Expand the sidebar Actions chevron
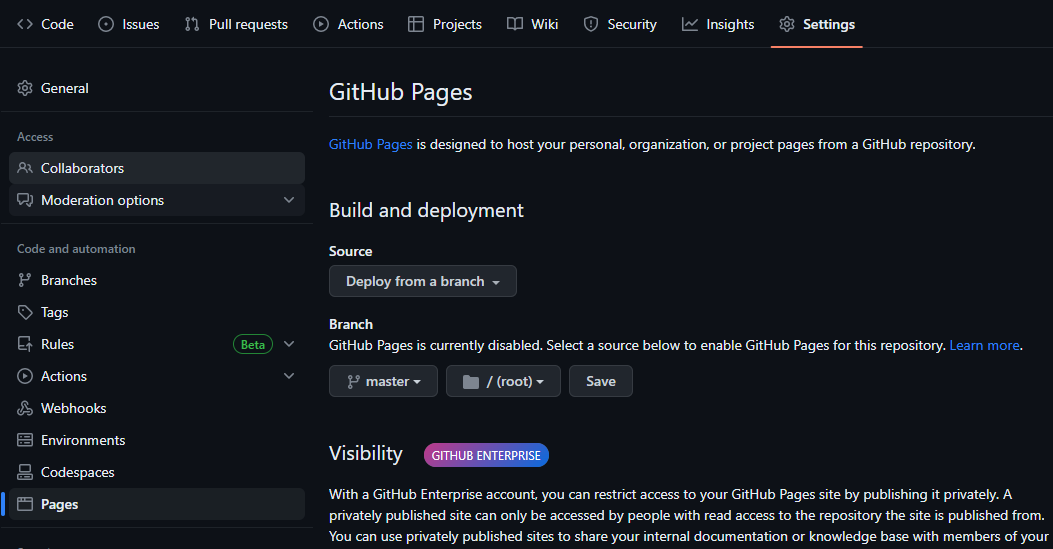Image resolution: width=1053 pixels, height=549 pixels. 289,376
